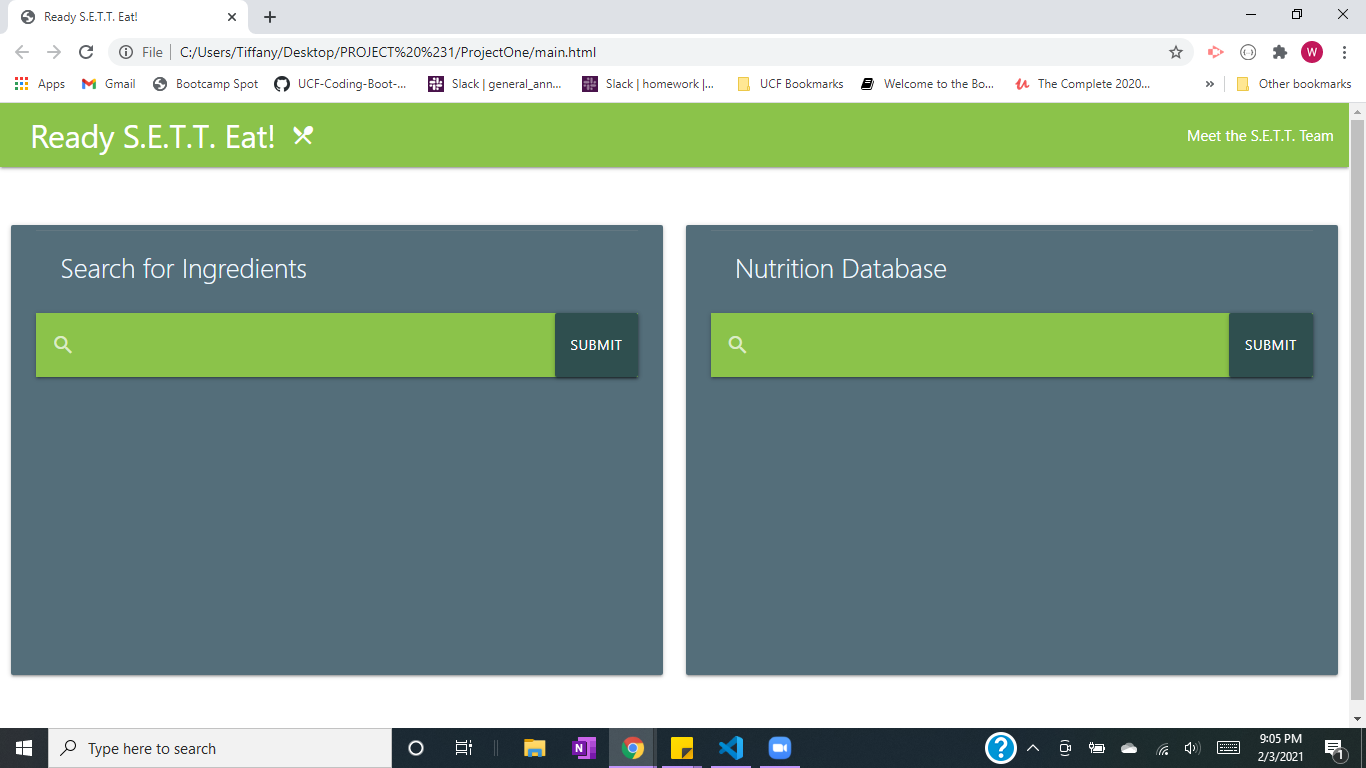Click the fork and spoon logo icon
Viewport: 1366px width, 768px height.
point(303,136)
